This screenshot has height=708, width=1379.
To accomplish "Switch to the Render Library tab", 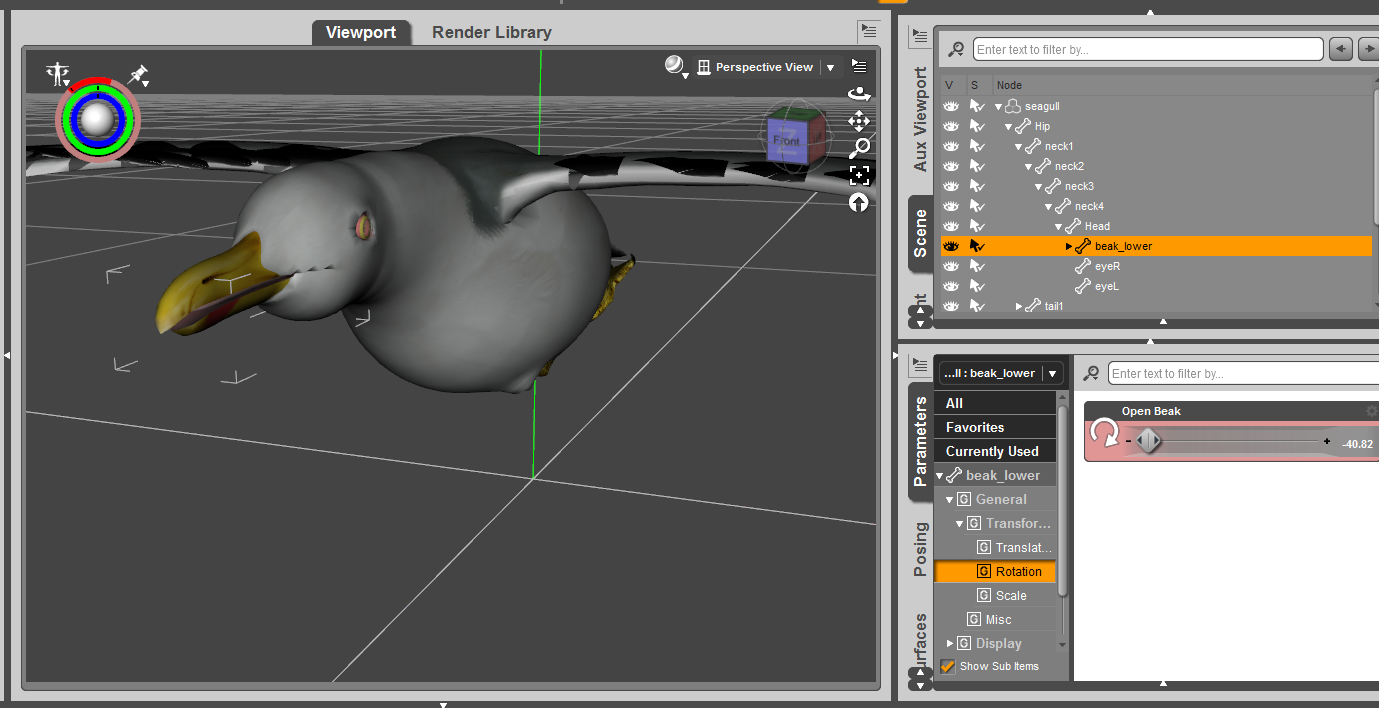I will tap(491, 32).
